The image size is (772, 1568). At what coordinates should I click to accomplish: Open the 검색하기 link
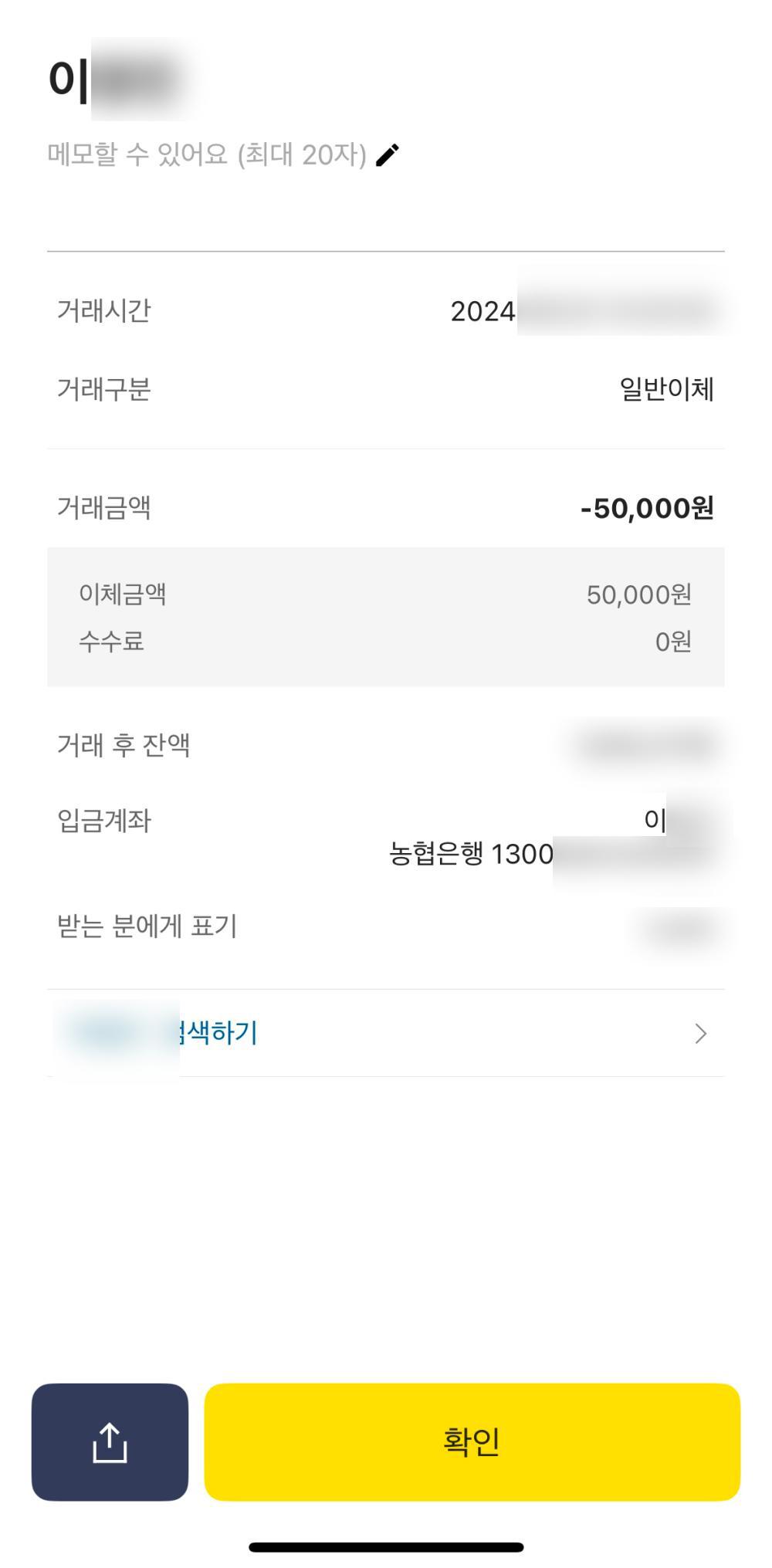click(x=216, y=1032)
